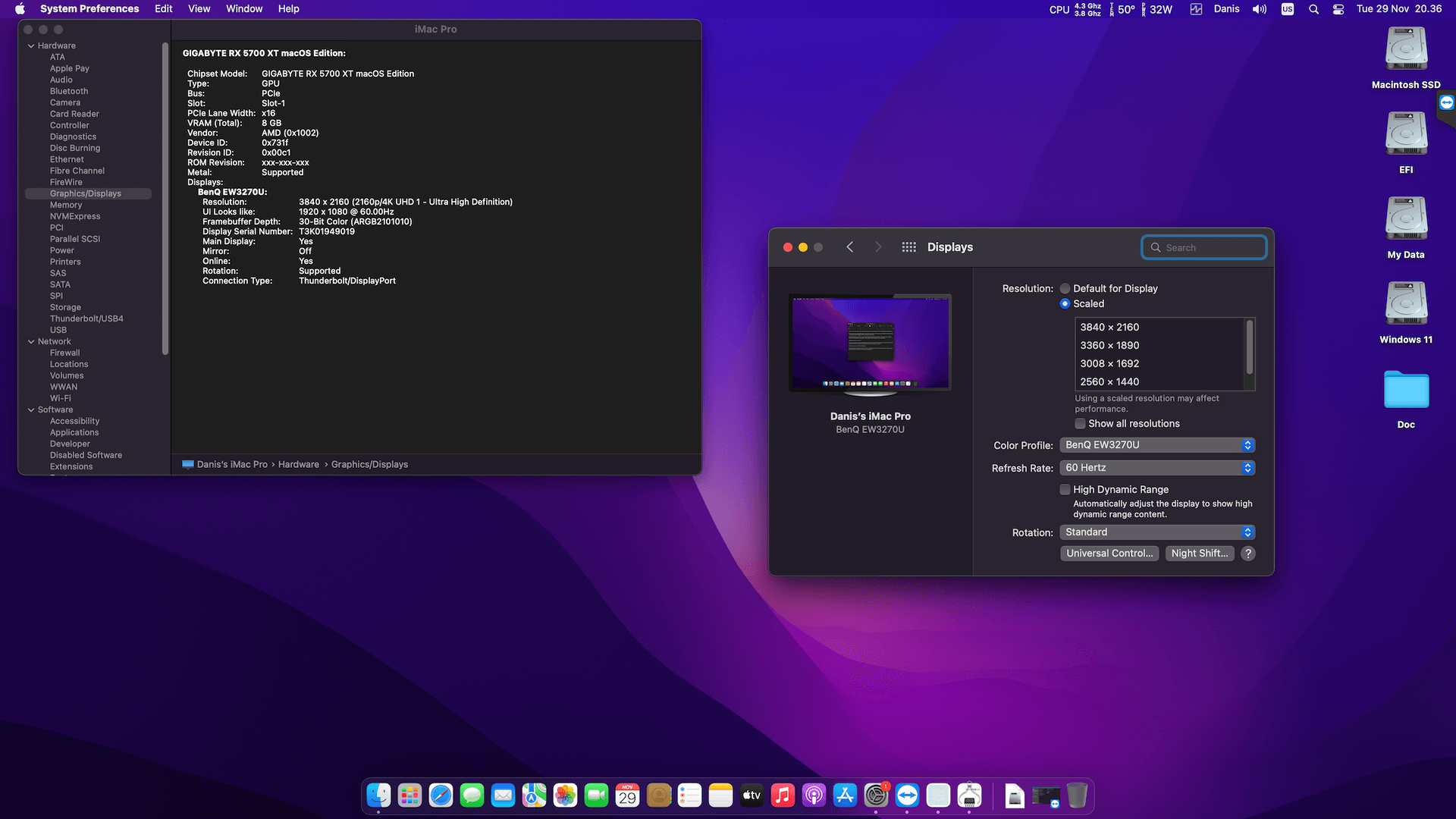Enable High Dynamic Range
The width and height of the screenshot is (1456, 819).
coord(1065,489)
